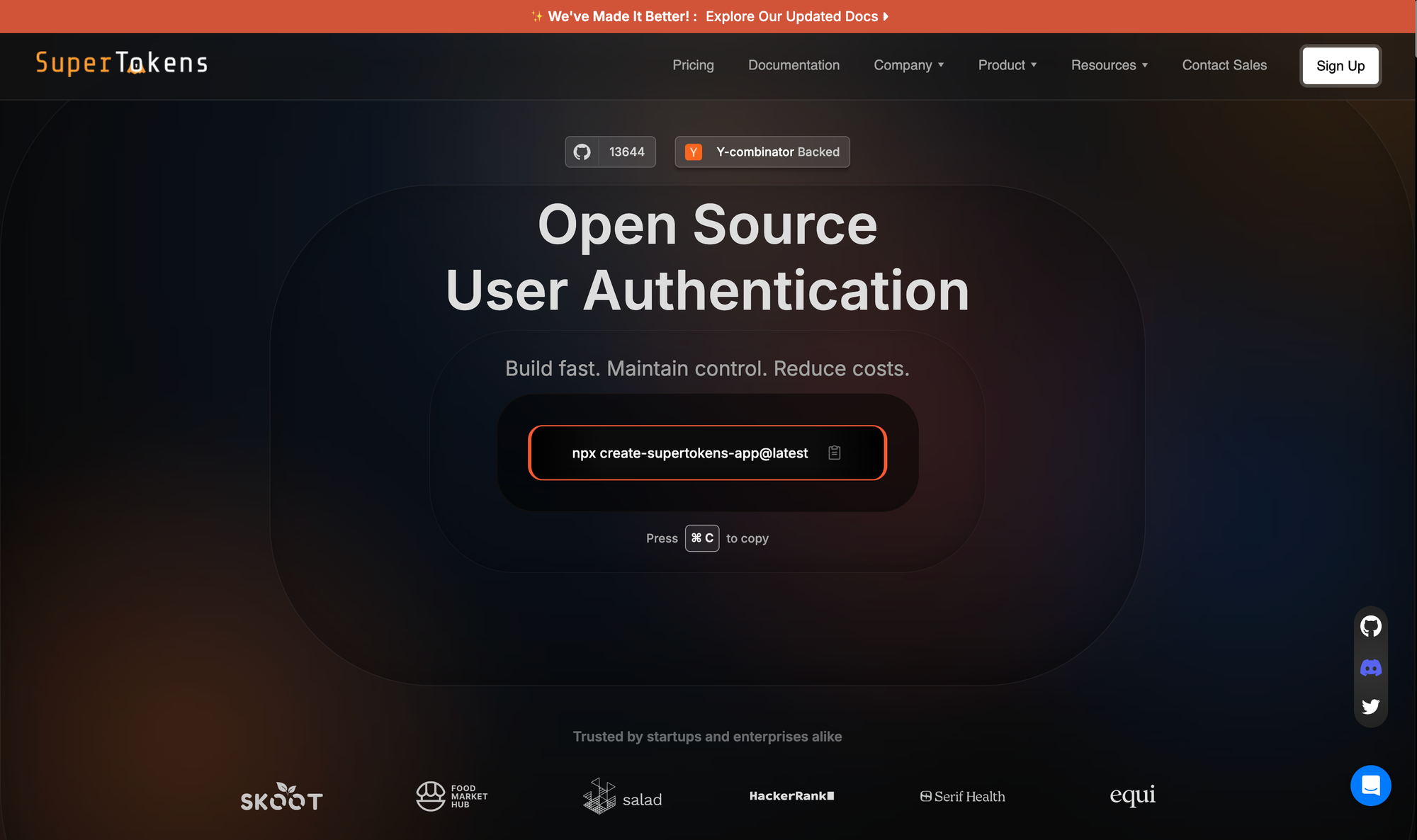Click the Y-combinator orange logo icon
This screenshot has width=1417, height=840.
pyautogui.click(x=694, y=152)
